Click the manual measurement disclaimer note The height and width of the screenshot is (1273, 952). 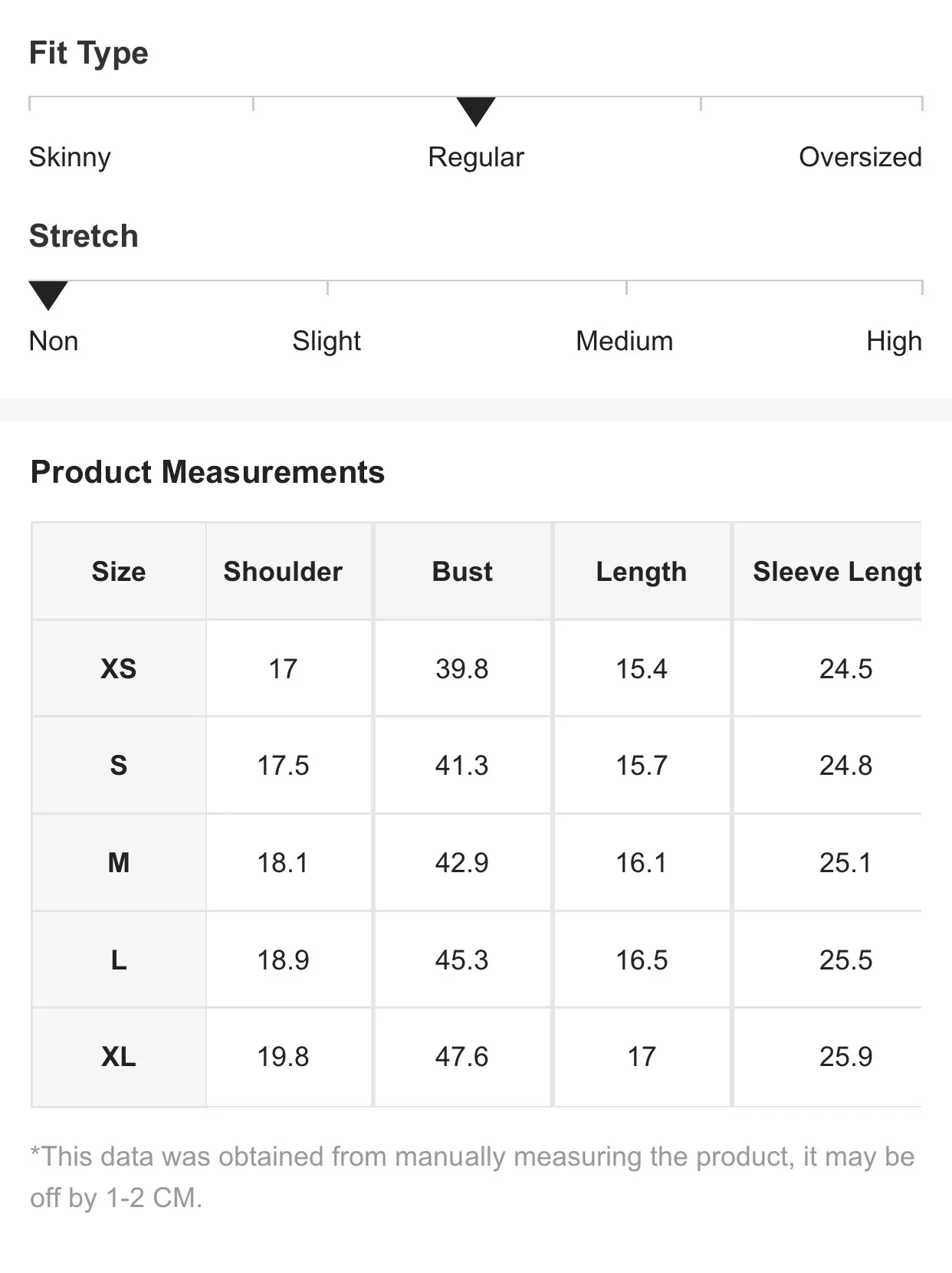472,1176
